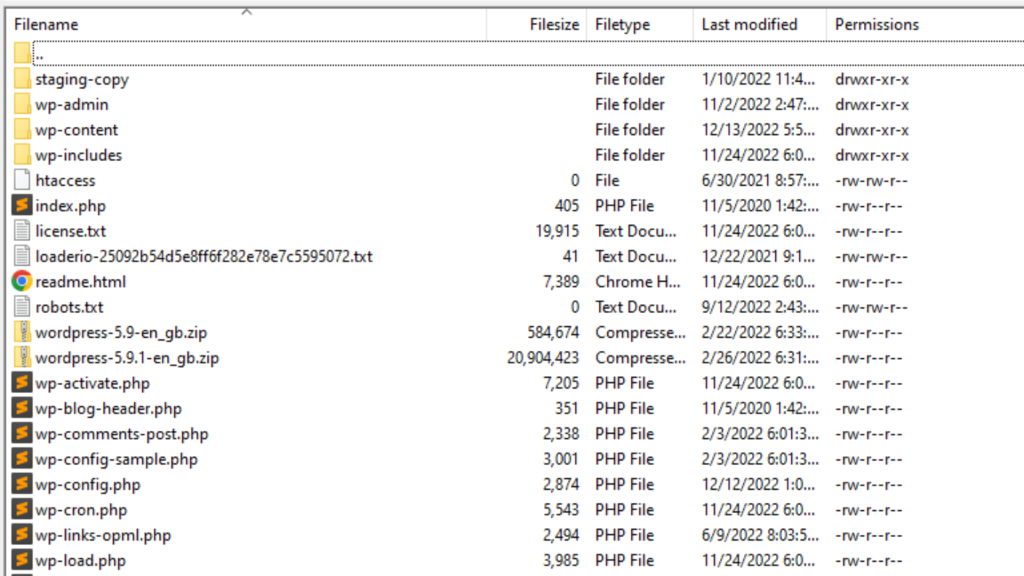Click the wp-config-sample.php file icon
Viewport: 1024px width, 576px height.
22,459
